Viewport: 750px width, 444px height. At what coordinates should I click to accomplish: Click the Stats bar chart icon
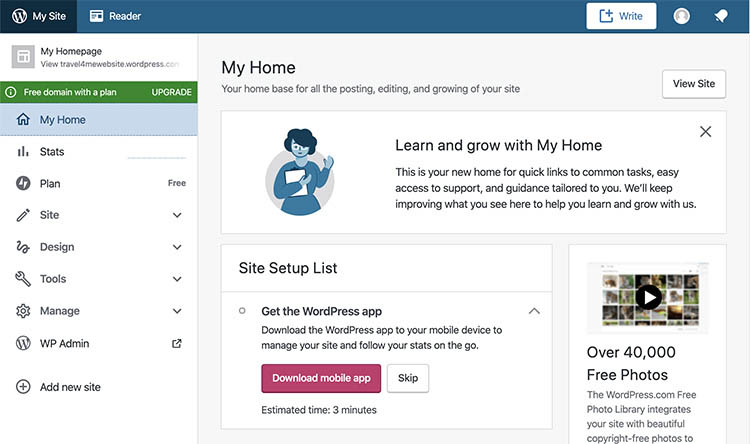click(x=22, y=152)
